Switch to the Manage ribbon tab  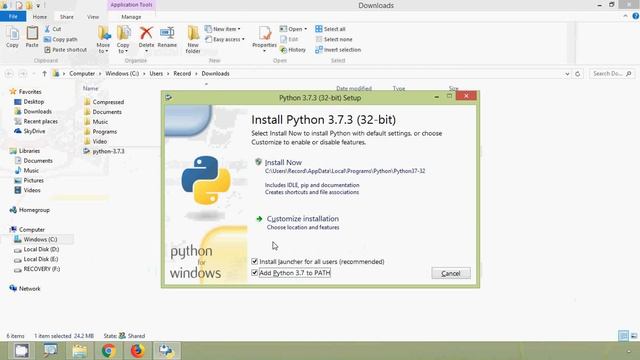click(x=131, y=17)
